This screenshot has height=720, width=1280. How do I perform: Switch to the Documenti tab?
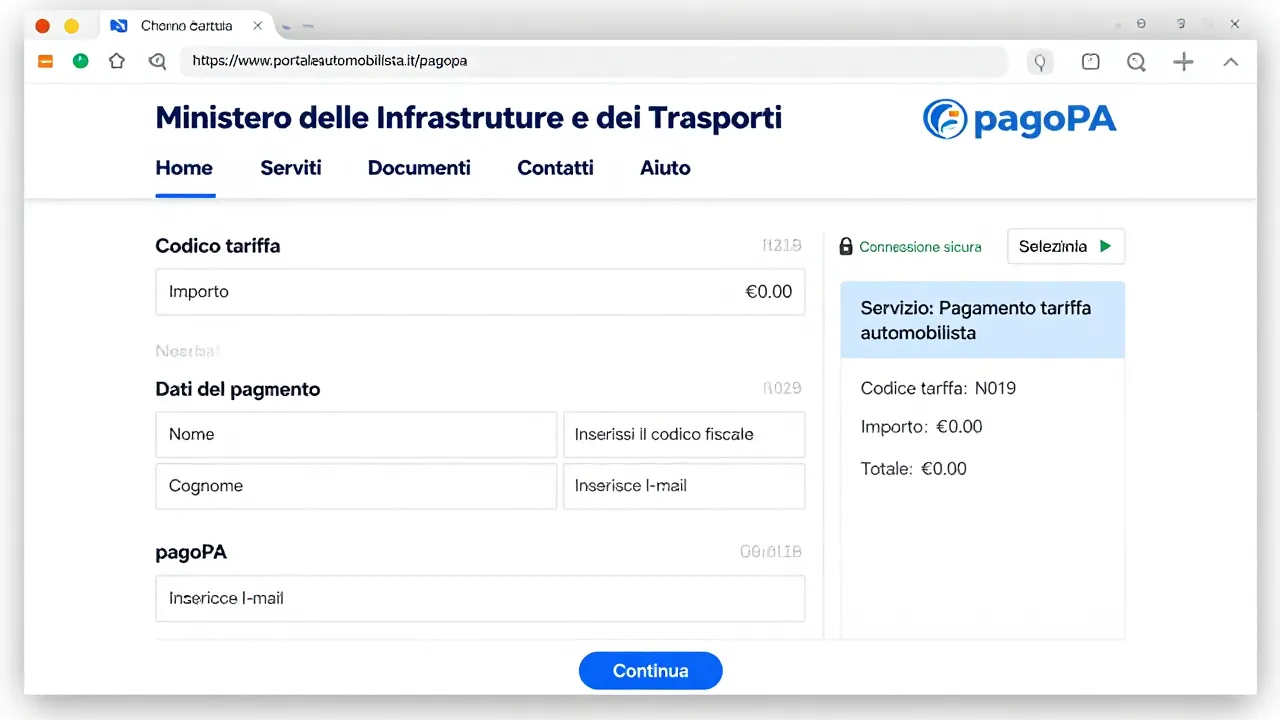419,168
